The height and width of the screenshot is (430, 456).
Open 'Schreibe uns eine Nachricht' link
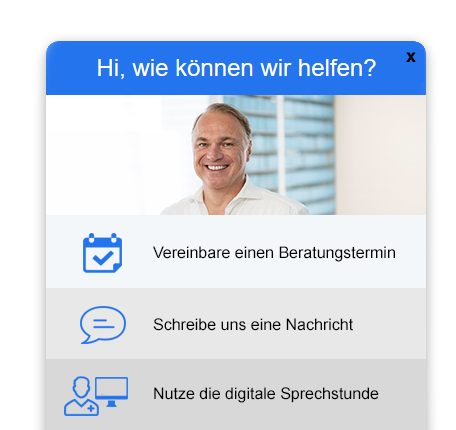253,325
